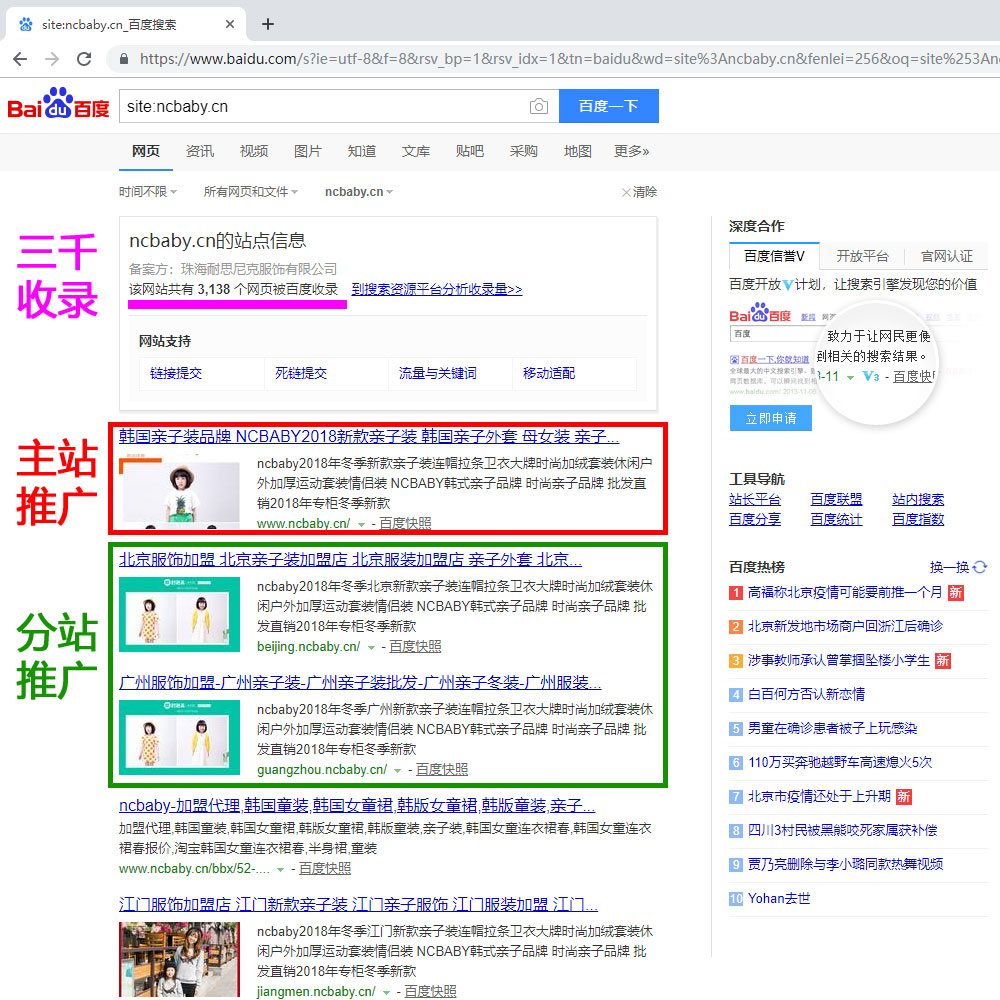Switch to the 视频 tab
This screenshot has width=1000, height=1000.
point(254,151)
